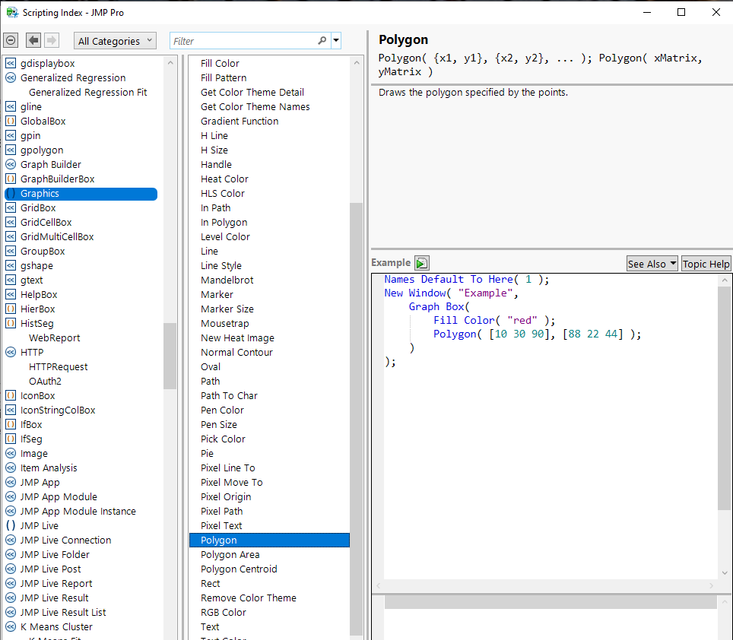Viewport: 733px width, 640px height.
Task: Open the filter options dropdown arrow
Action: click(x=336, y=41)
